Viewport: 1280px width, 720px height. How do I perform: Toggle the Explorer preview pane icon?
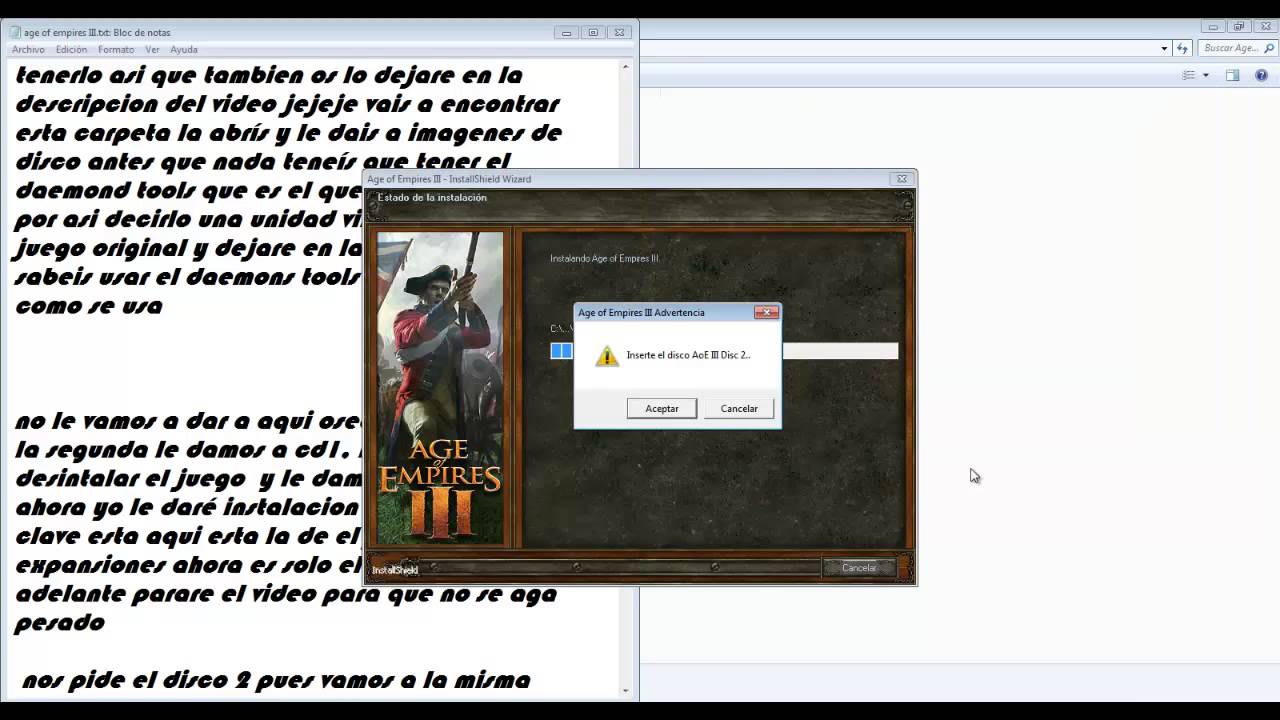pos(1232,75)
